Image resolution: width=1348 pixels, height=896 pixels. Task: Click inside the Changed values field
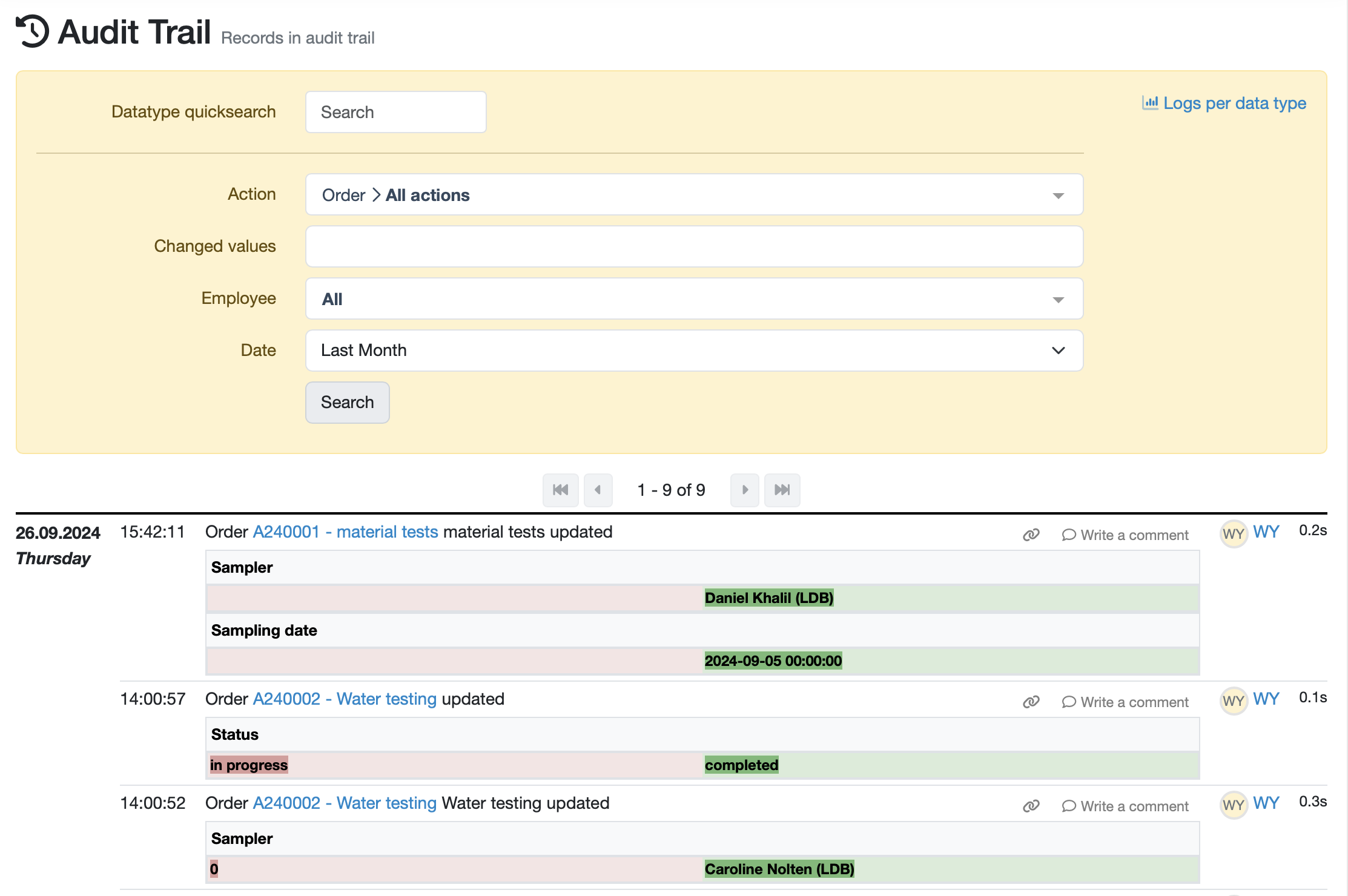tap(694, 246)
